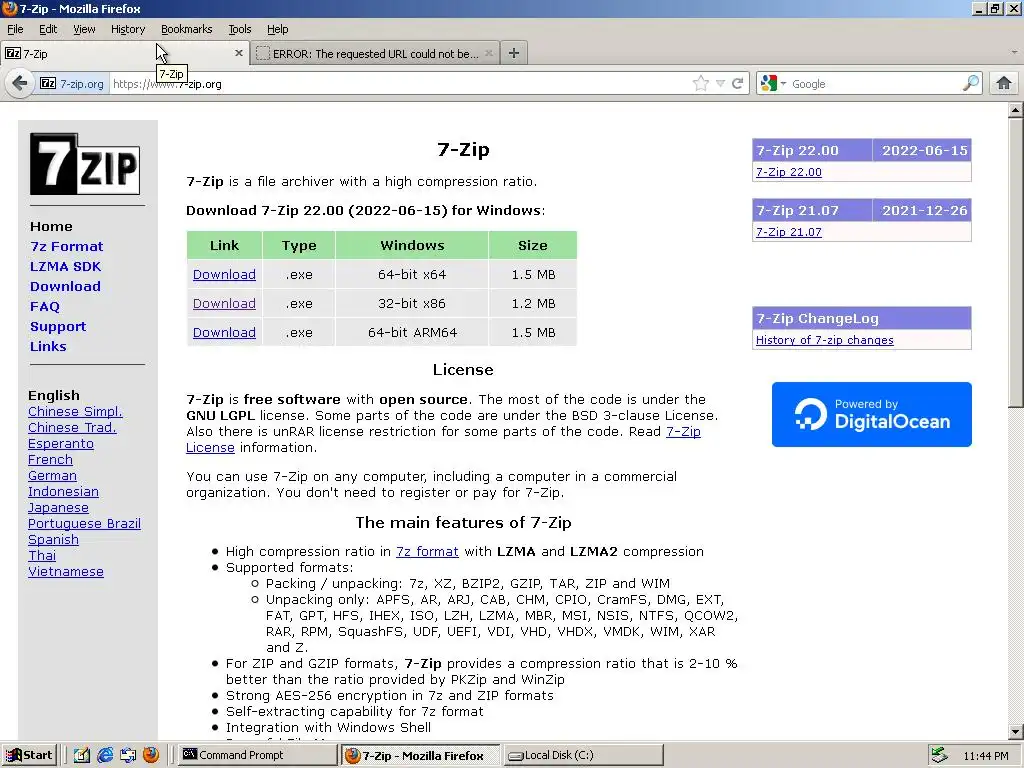Click the first quick launch notepad icon
Viewport: 1024px width, 768px height.
(81, 756)
